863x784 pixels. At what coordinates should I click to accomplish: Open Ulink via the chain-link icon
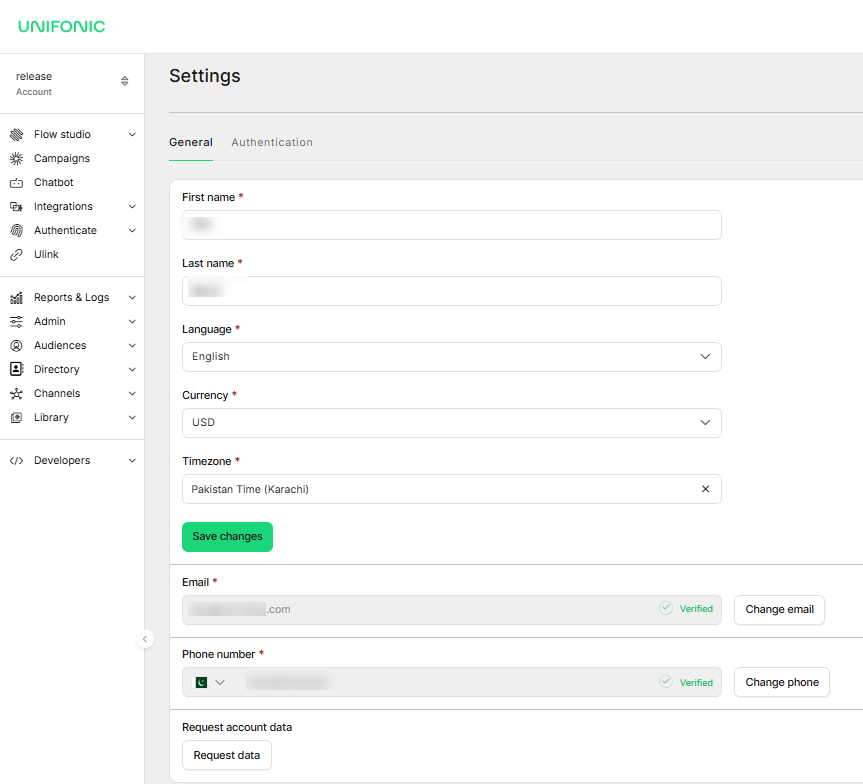[17, 254]
